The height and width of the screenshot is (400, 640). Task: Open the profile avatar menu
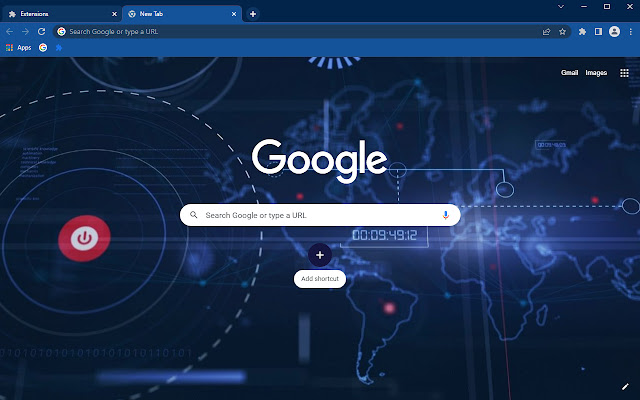[x=614, y=31]
